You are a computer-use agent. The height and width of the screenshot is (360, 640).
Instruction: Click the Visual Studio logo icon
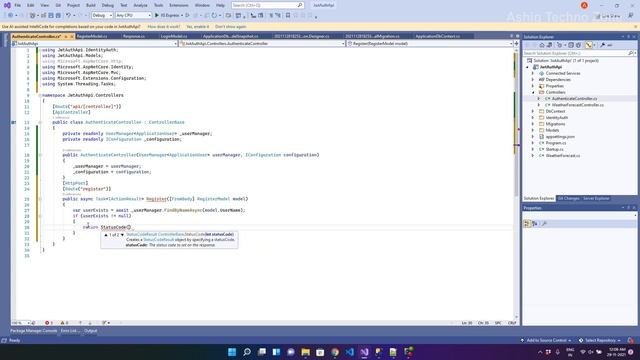click(7, 5)
